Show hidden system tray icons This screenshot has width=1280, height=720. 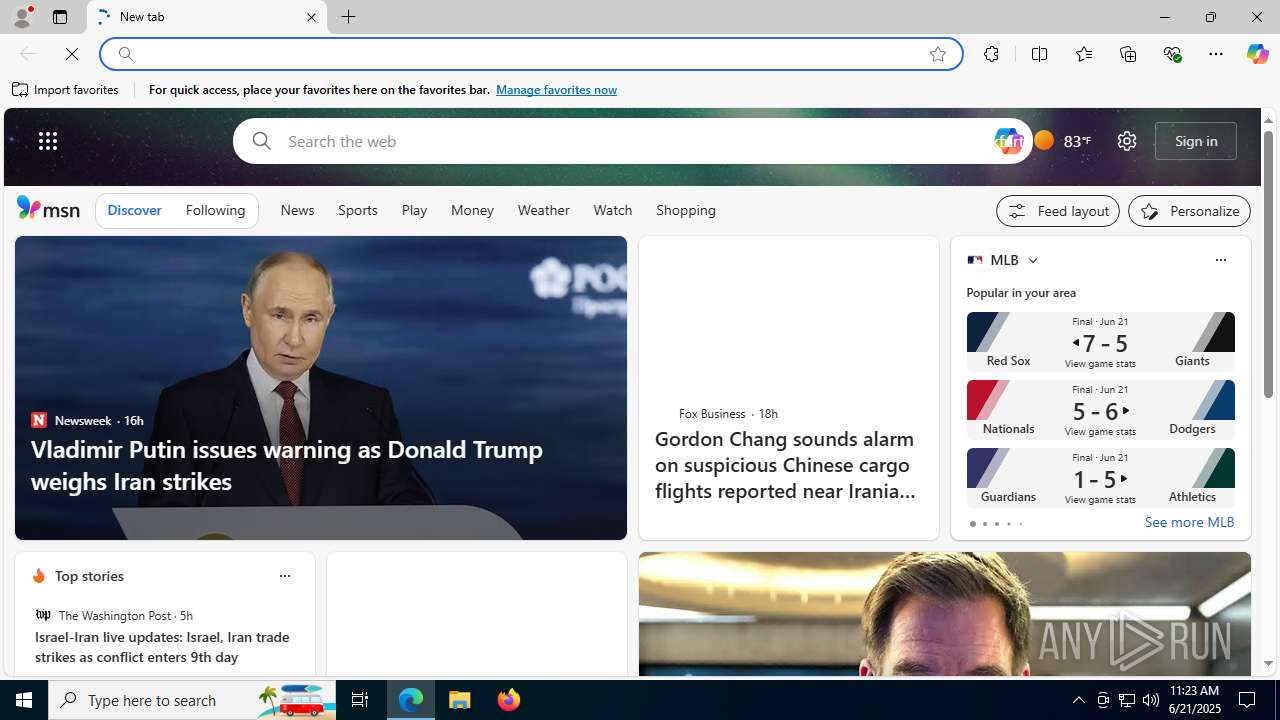click(1078, 700)
